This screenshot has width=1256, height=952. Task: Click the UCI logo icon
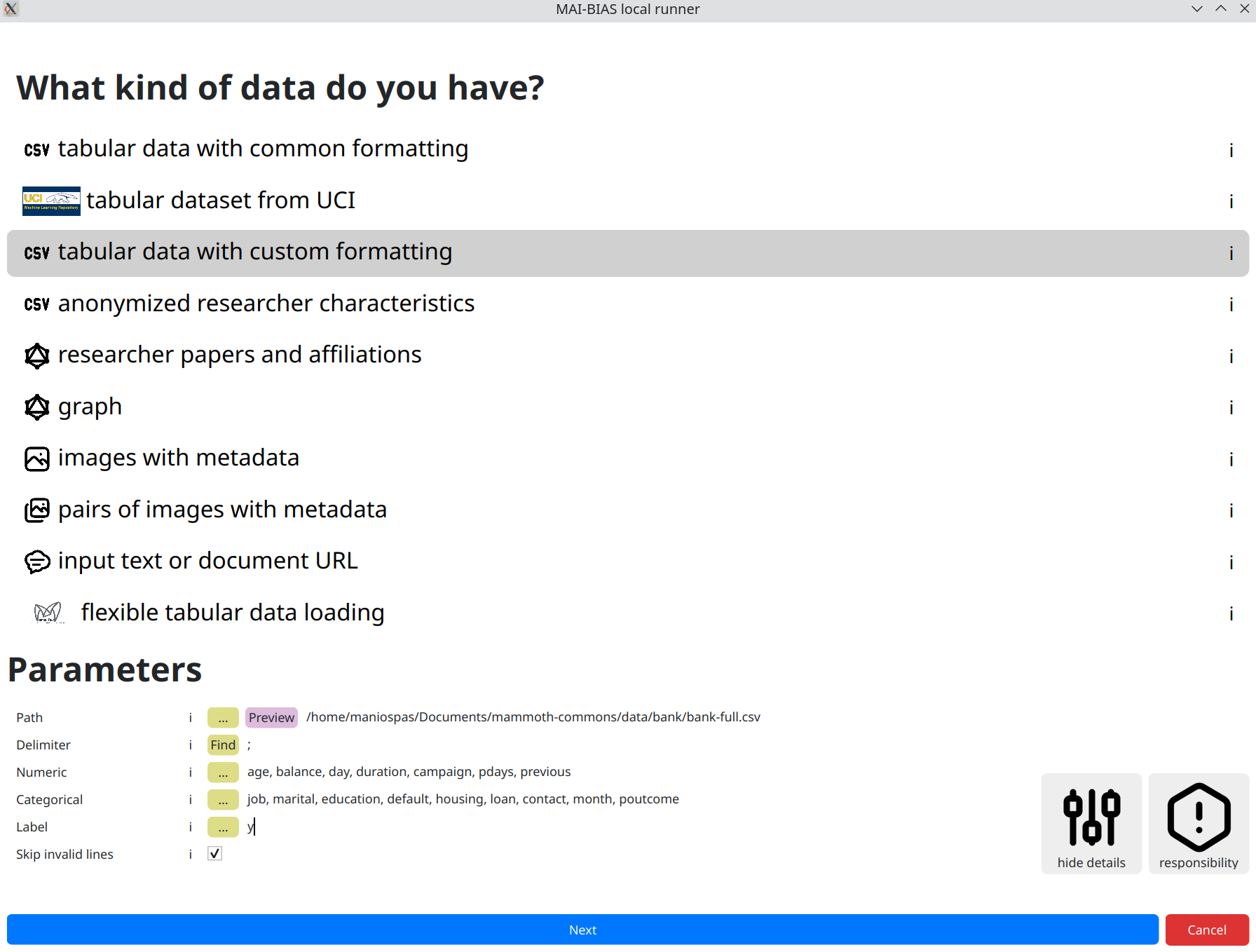51,201
